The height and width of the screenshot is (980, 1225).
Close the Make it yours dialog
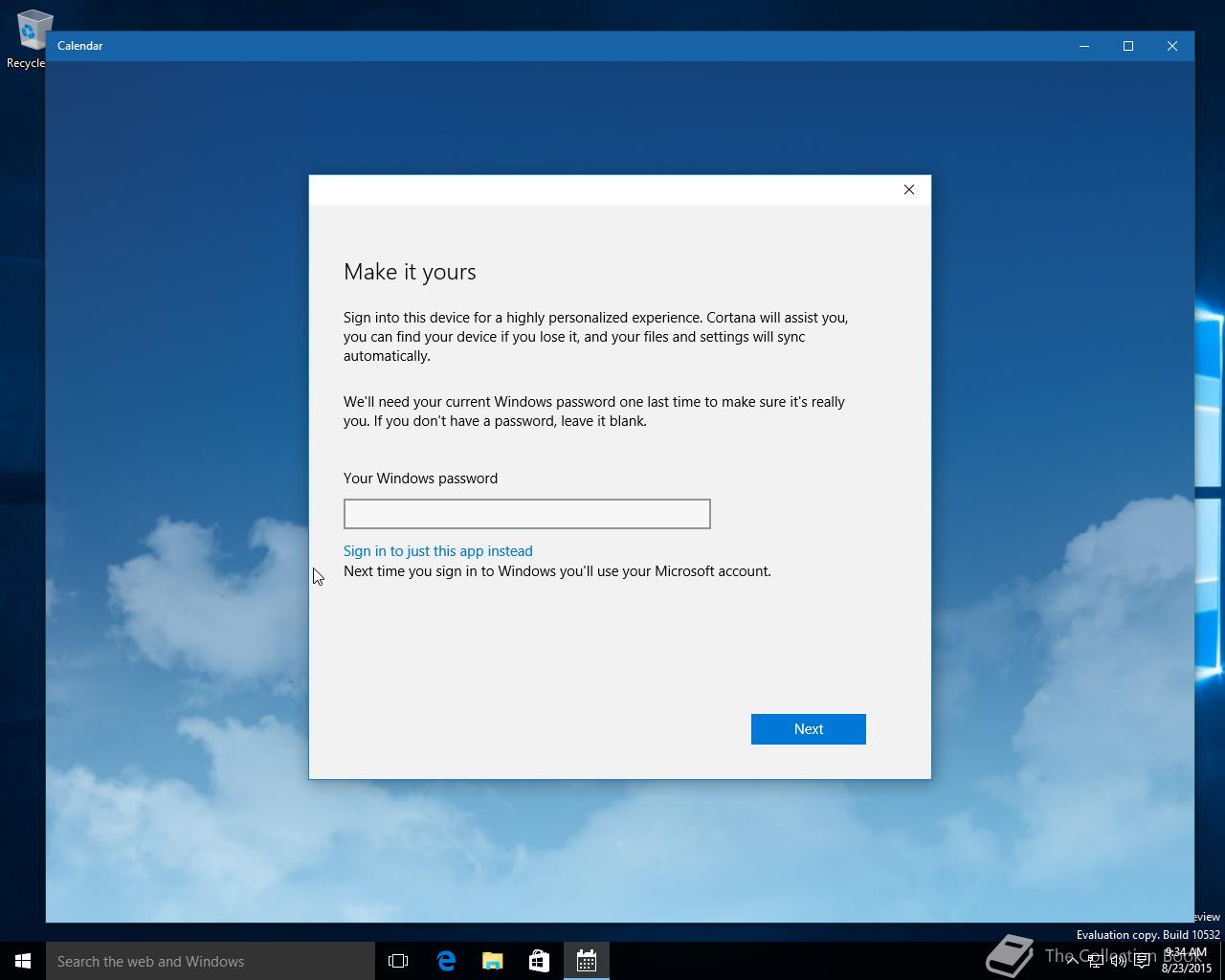tap(909, 189)
